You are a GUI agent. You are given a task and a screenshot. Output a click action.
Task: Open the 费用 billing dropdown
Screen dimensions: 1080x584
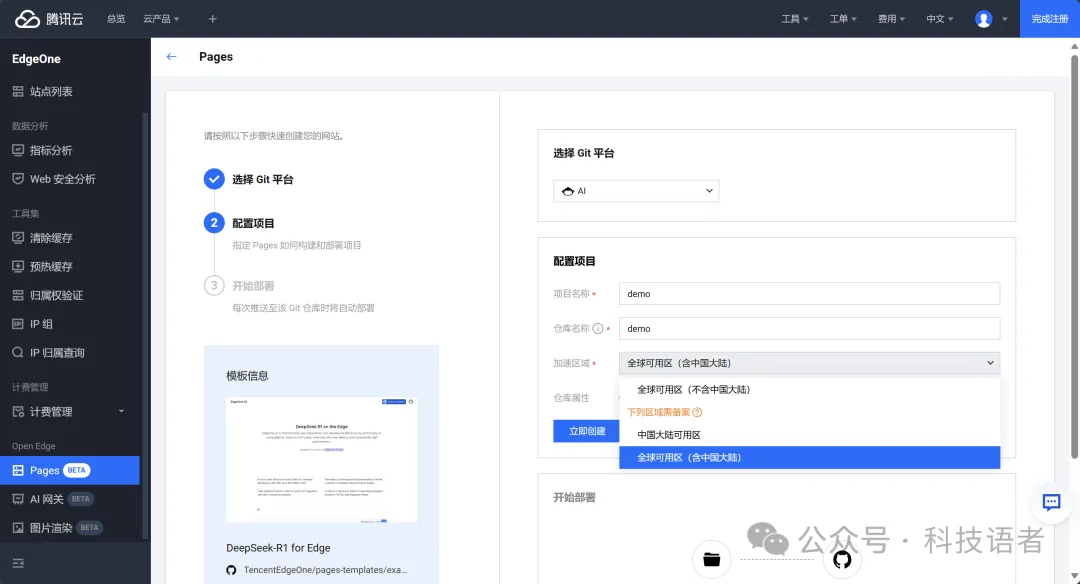click(x=891, y=19)
